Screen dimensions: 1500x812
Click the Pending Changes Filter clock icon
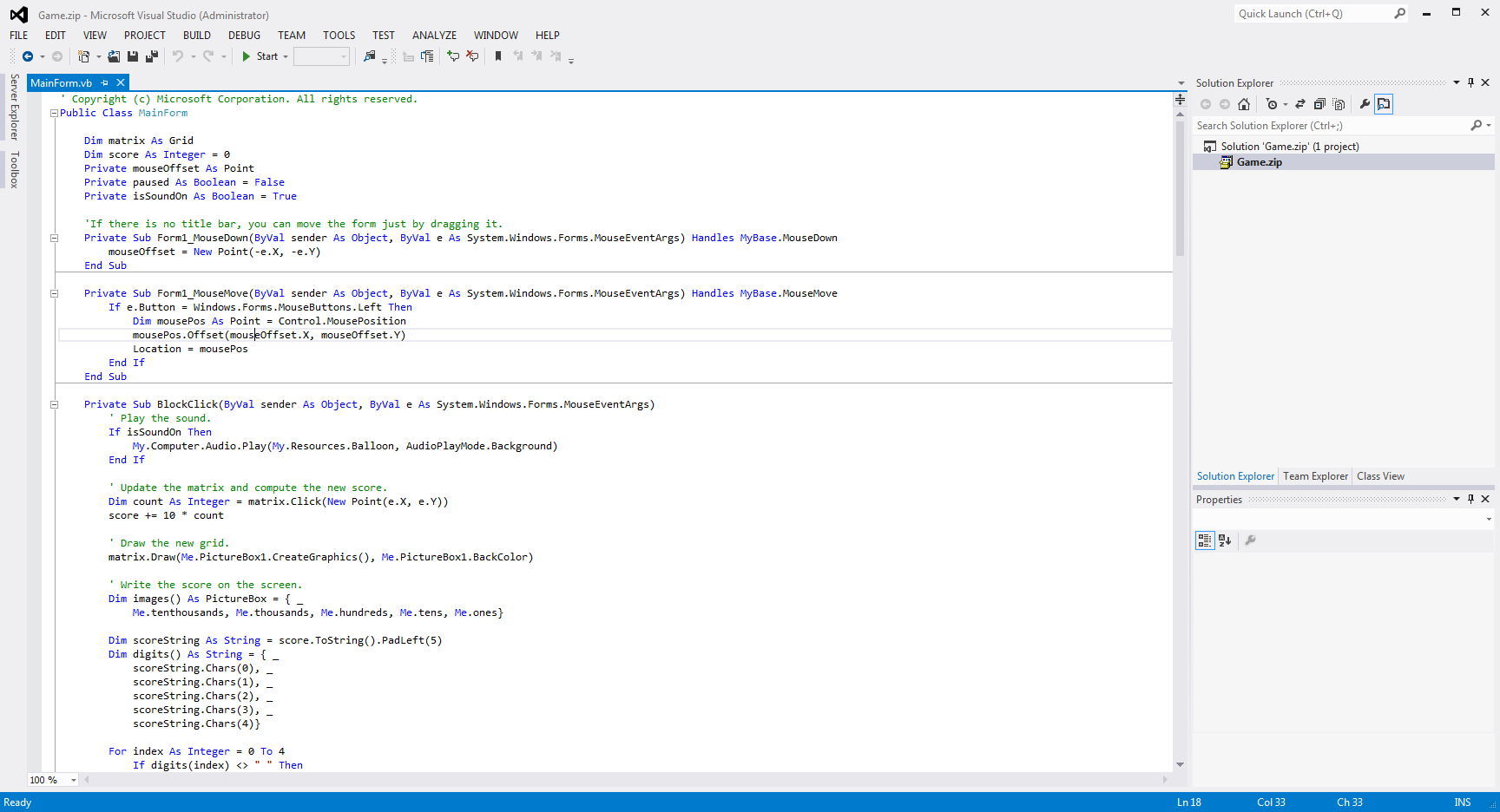tap(1272, 104)
